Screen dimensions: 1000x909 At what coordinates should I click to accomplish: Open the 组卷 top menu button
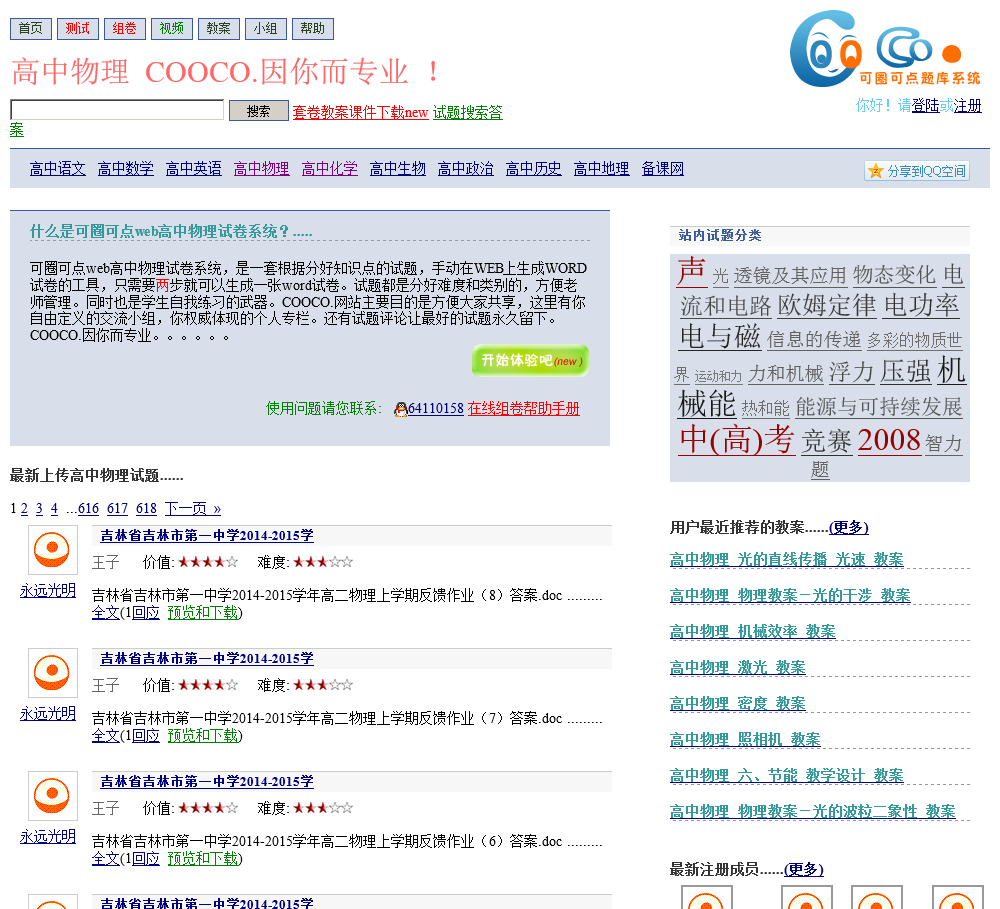124,29
